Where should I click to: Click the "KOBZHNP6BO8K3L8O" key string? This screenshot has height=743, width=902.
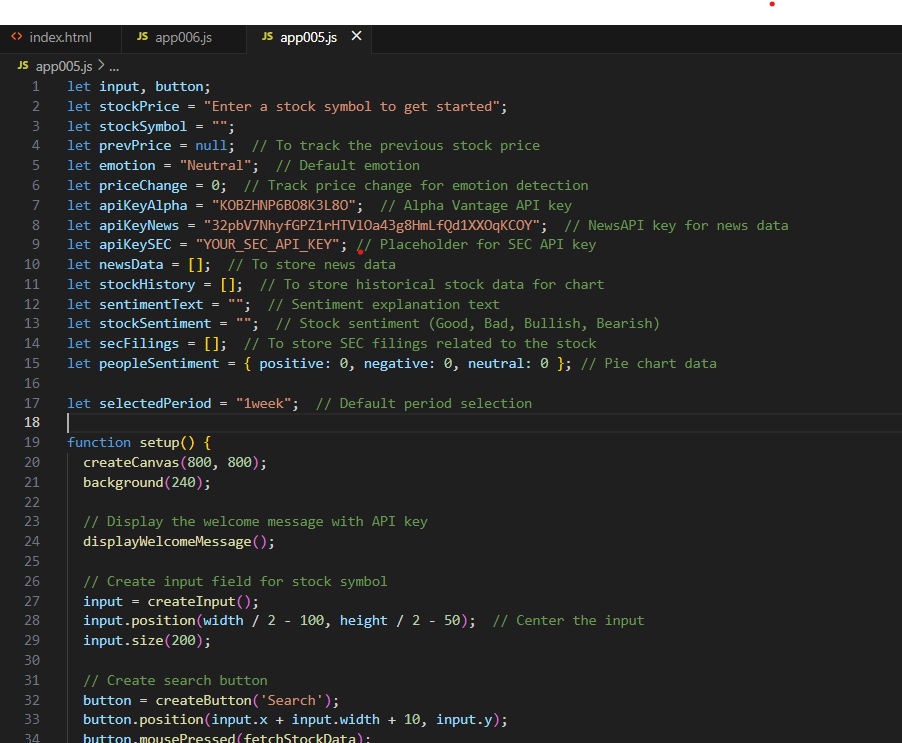pyautogui.click(x=284, y=206)
